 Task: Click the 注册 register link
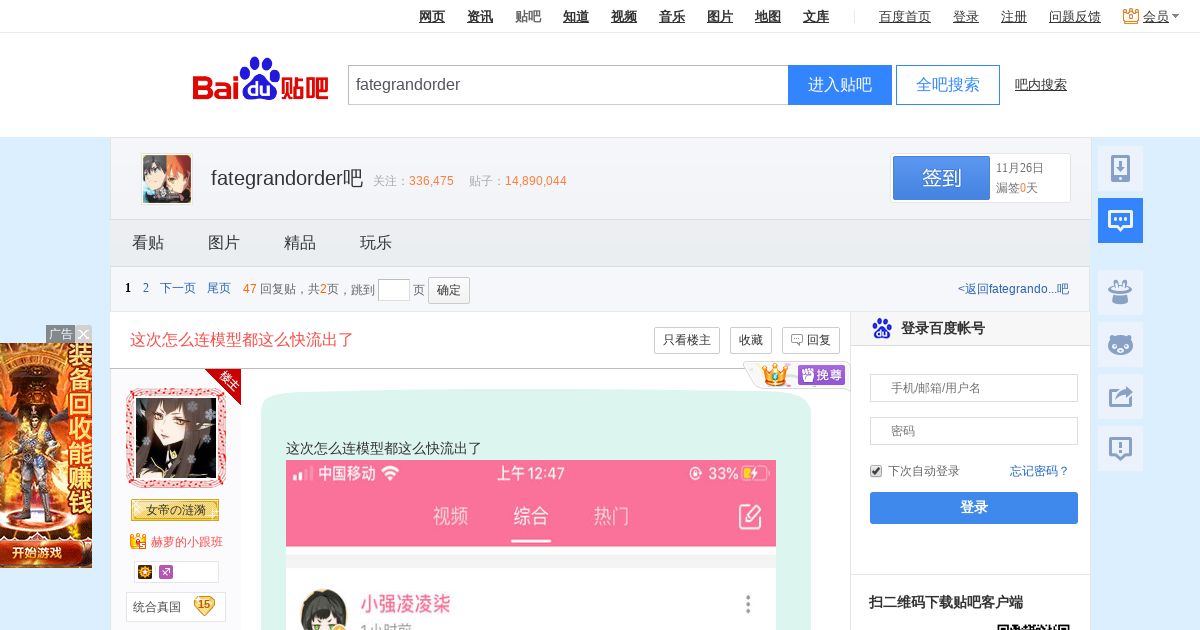coord(1014,16)
